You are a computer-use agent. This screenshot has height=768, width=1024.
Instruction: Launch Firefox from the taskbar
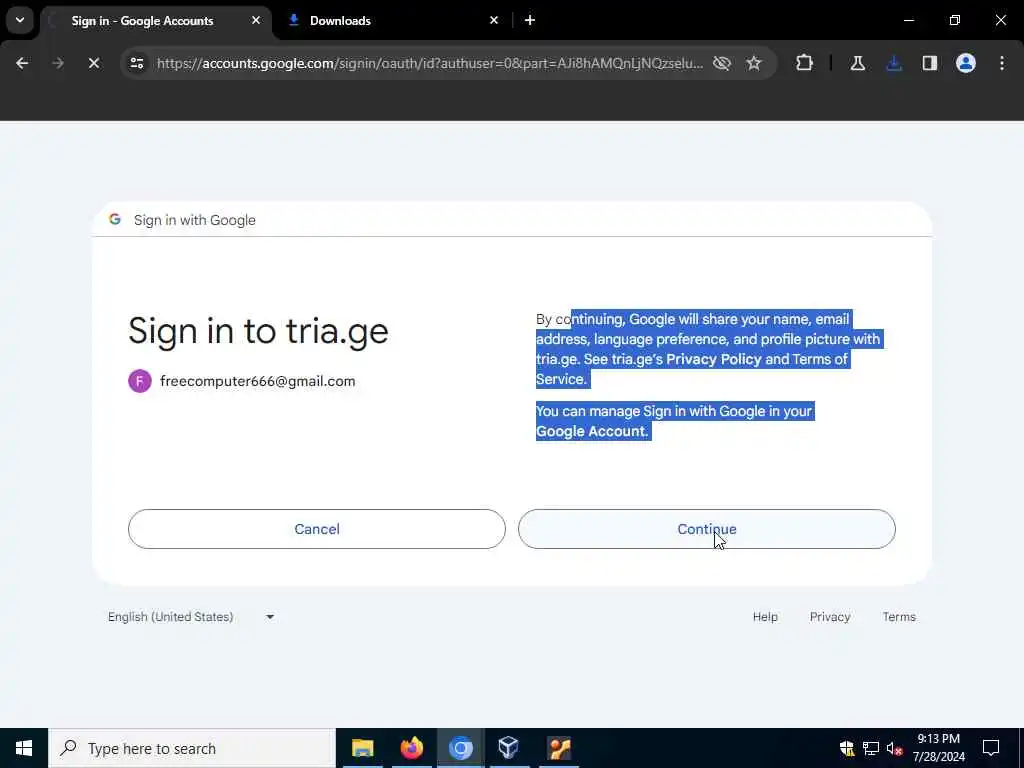pos(411,748)
